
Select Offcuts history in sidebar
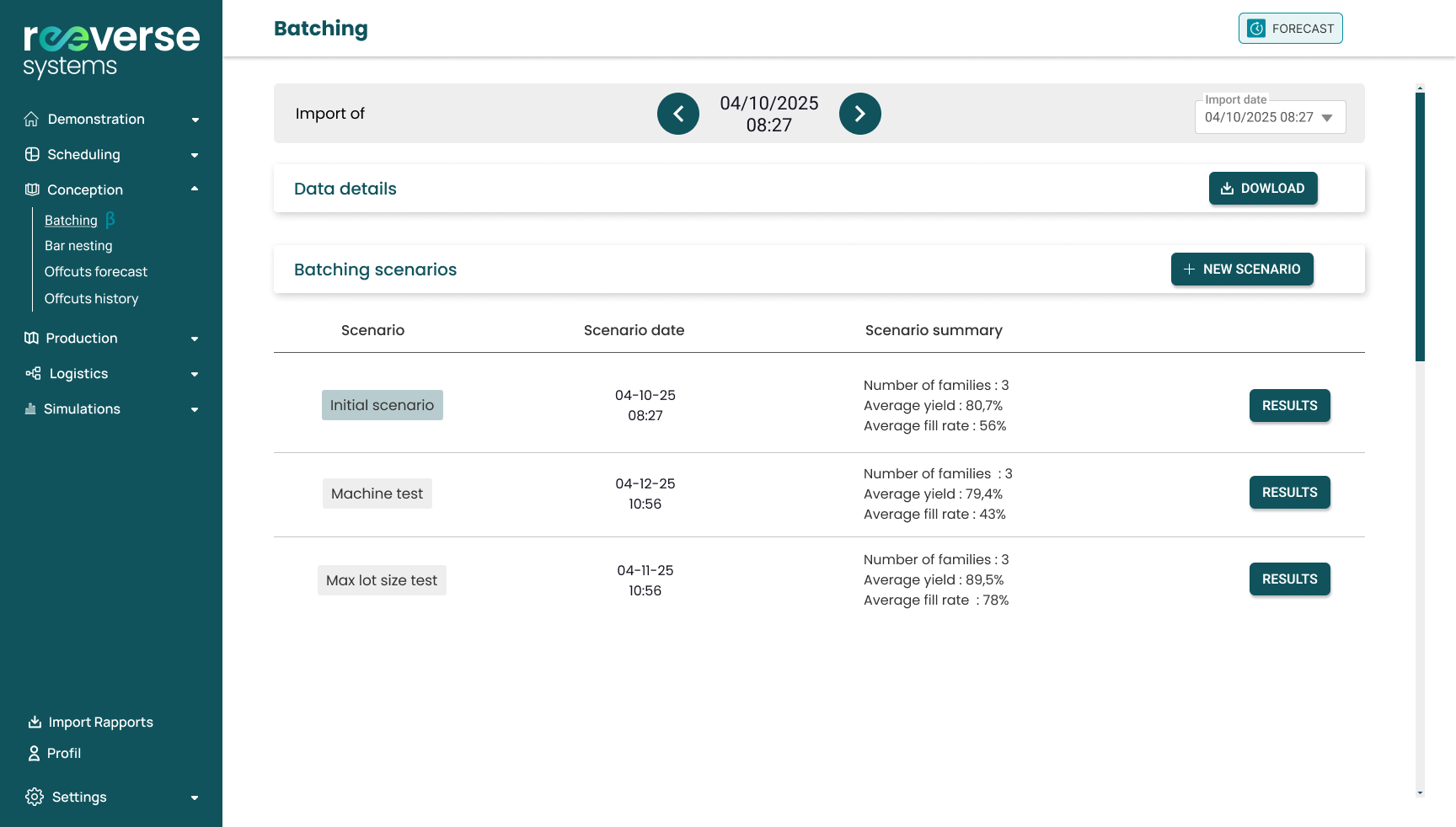pos(91,299)
